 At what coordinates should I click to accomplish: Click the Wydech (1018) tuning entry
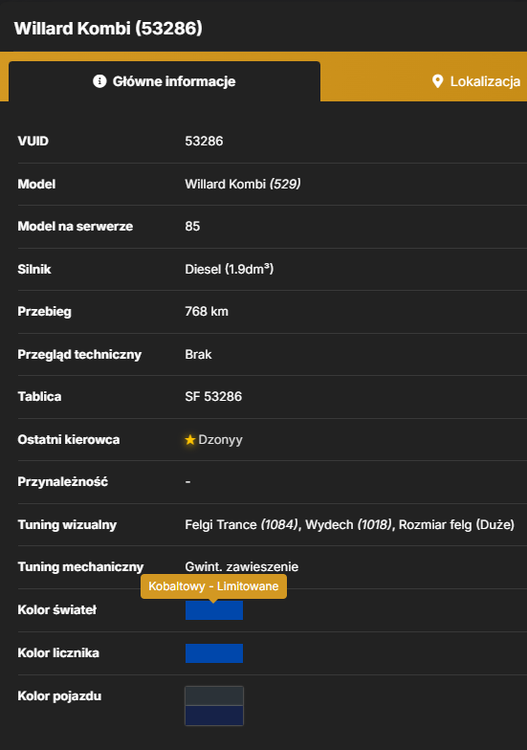click(x=349, y=525)
